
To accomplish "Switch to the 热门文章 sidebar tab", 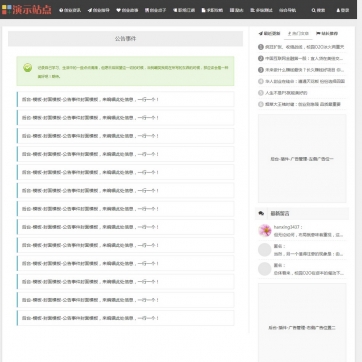I will (x=298, y=34).
